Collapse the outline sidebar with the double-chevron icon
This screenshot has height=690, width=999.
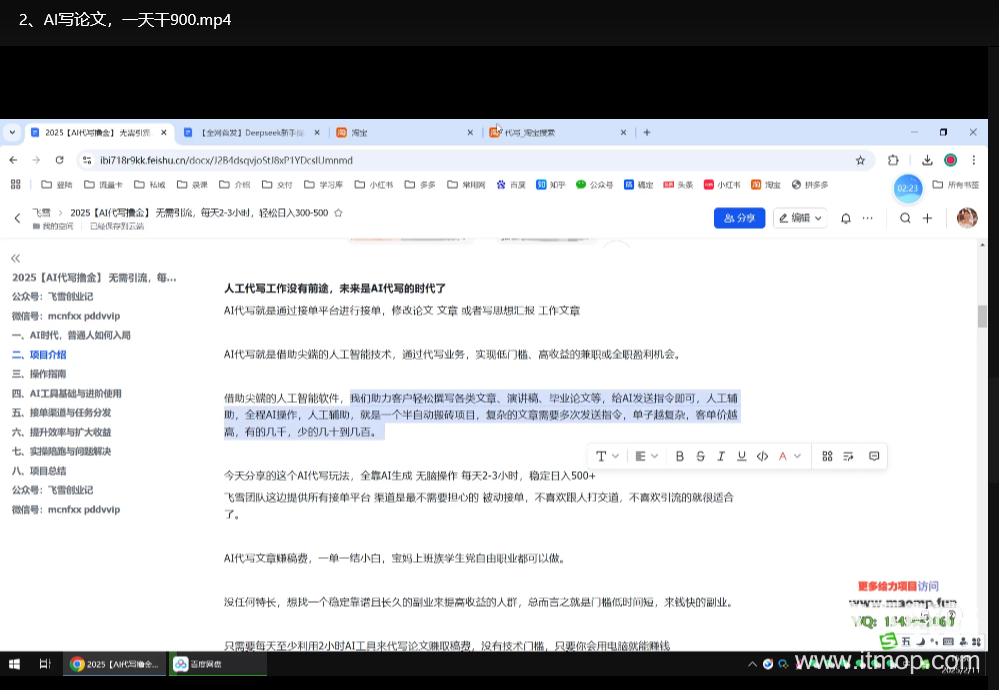pos(16,256)
